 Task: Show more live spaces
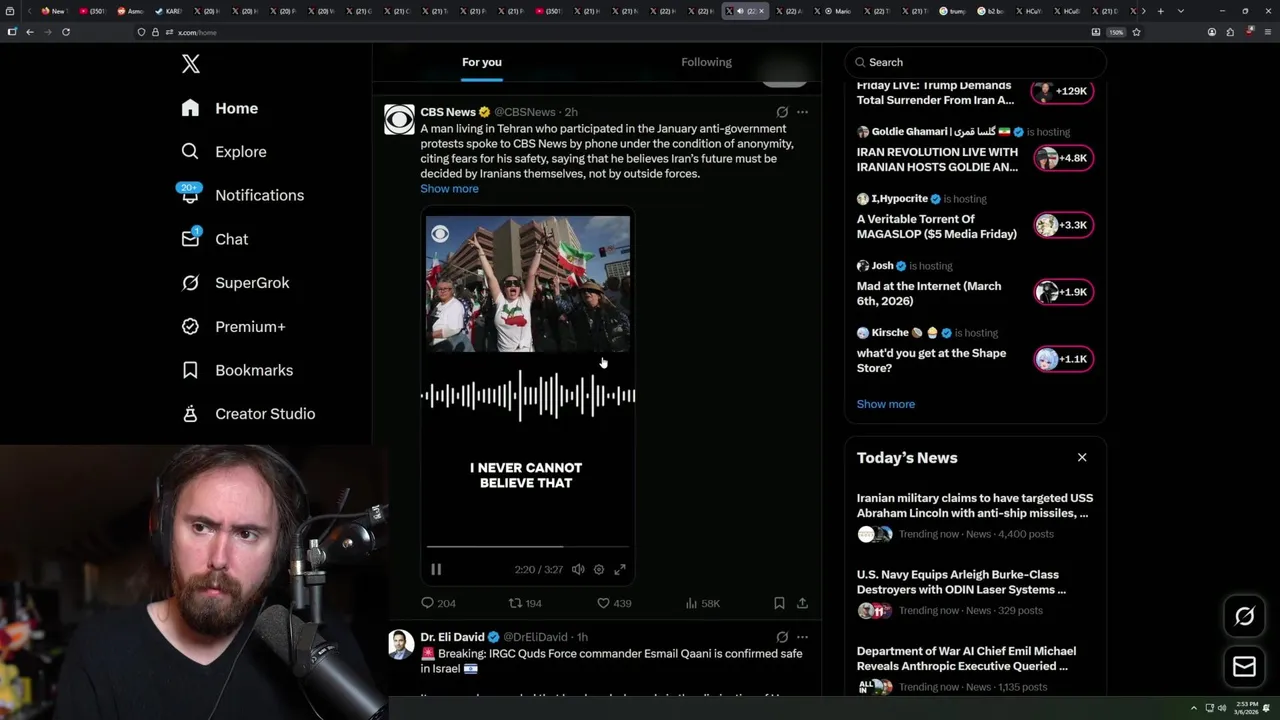(885, 404)
